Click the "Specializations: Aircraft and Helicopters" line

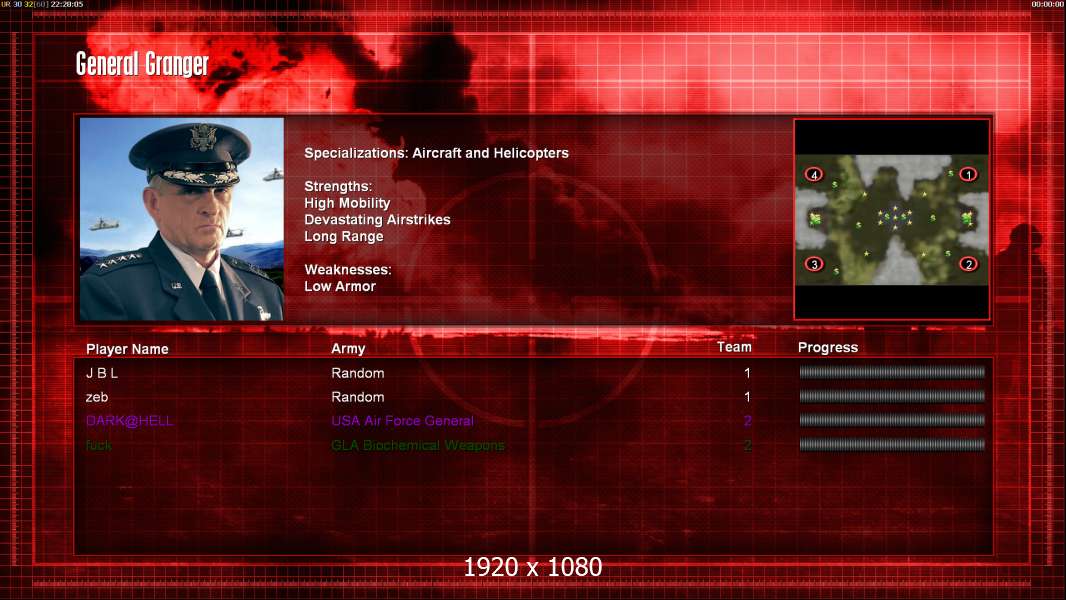436,153
